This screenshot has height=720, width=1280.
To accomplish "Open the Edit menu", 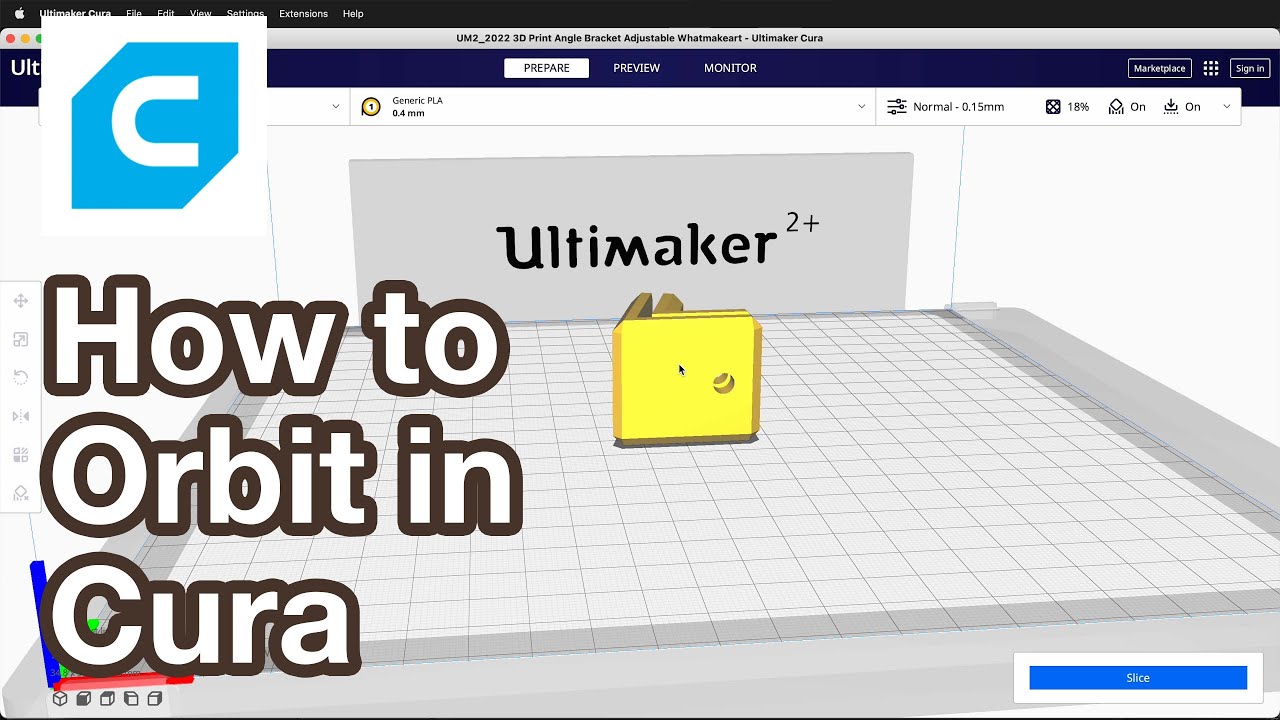I will (166, 14).
